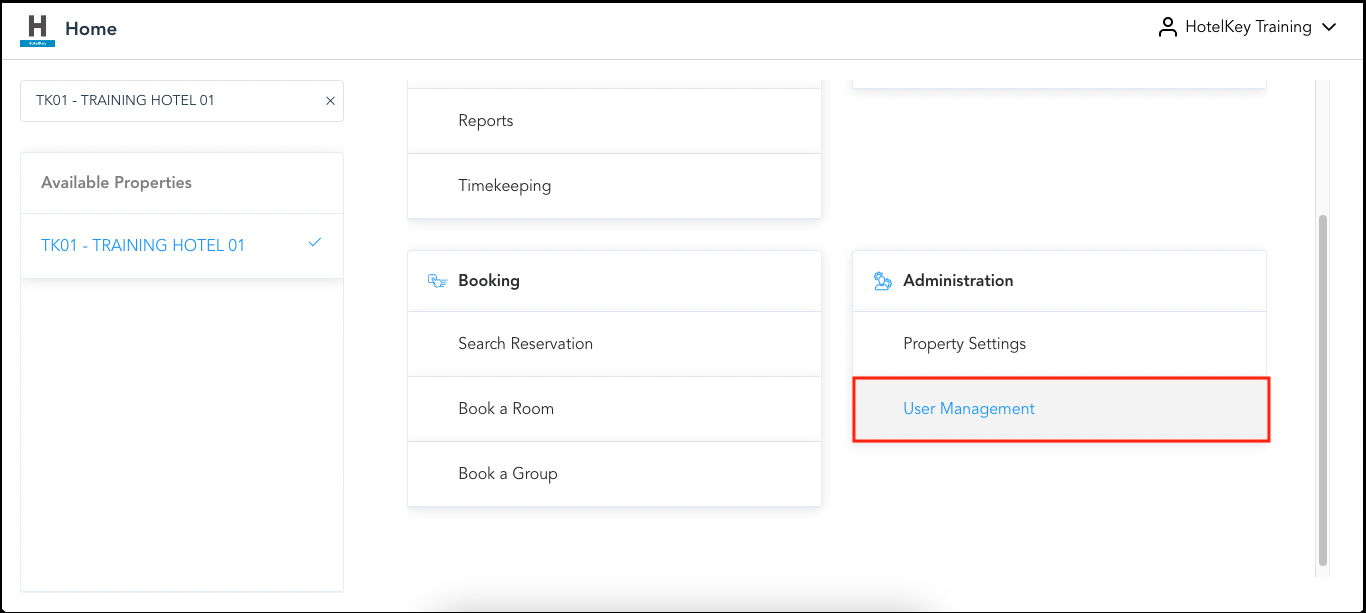Screen dimensions: 1366x613
Task: Select the Booking section icon
Action: tap(436, 280)
